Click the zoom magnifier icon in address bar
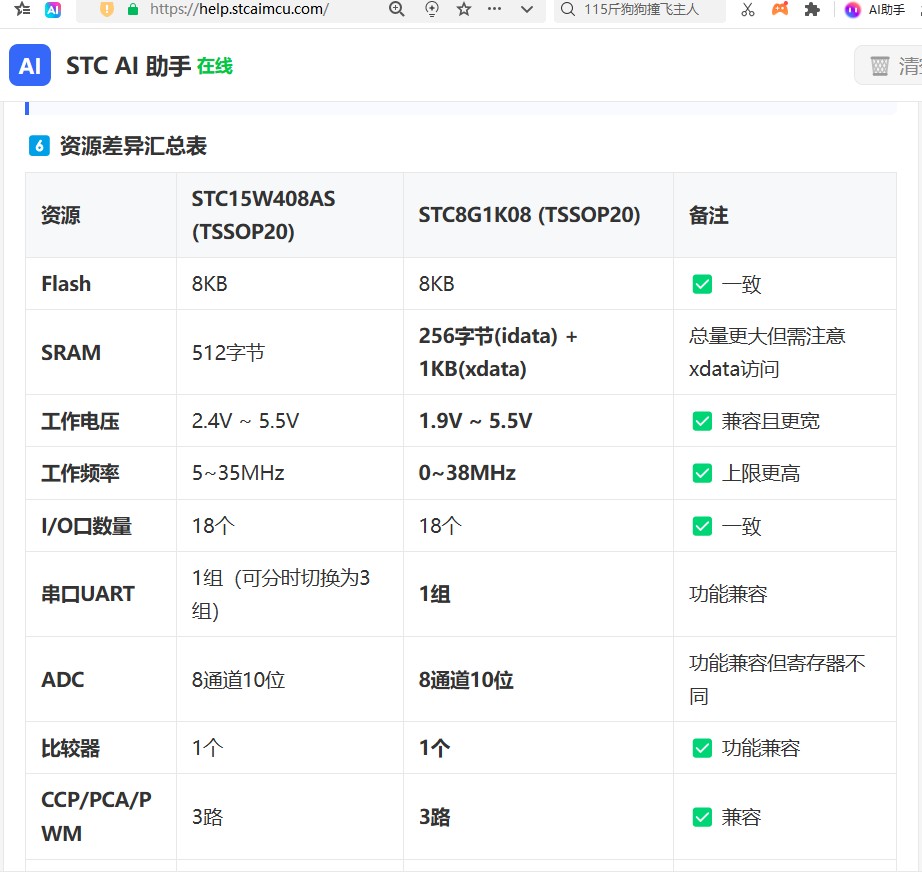 click(x=397, y=9)
